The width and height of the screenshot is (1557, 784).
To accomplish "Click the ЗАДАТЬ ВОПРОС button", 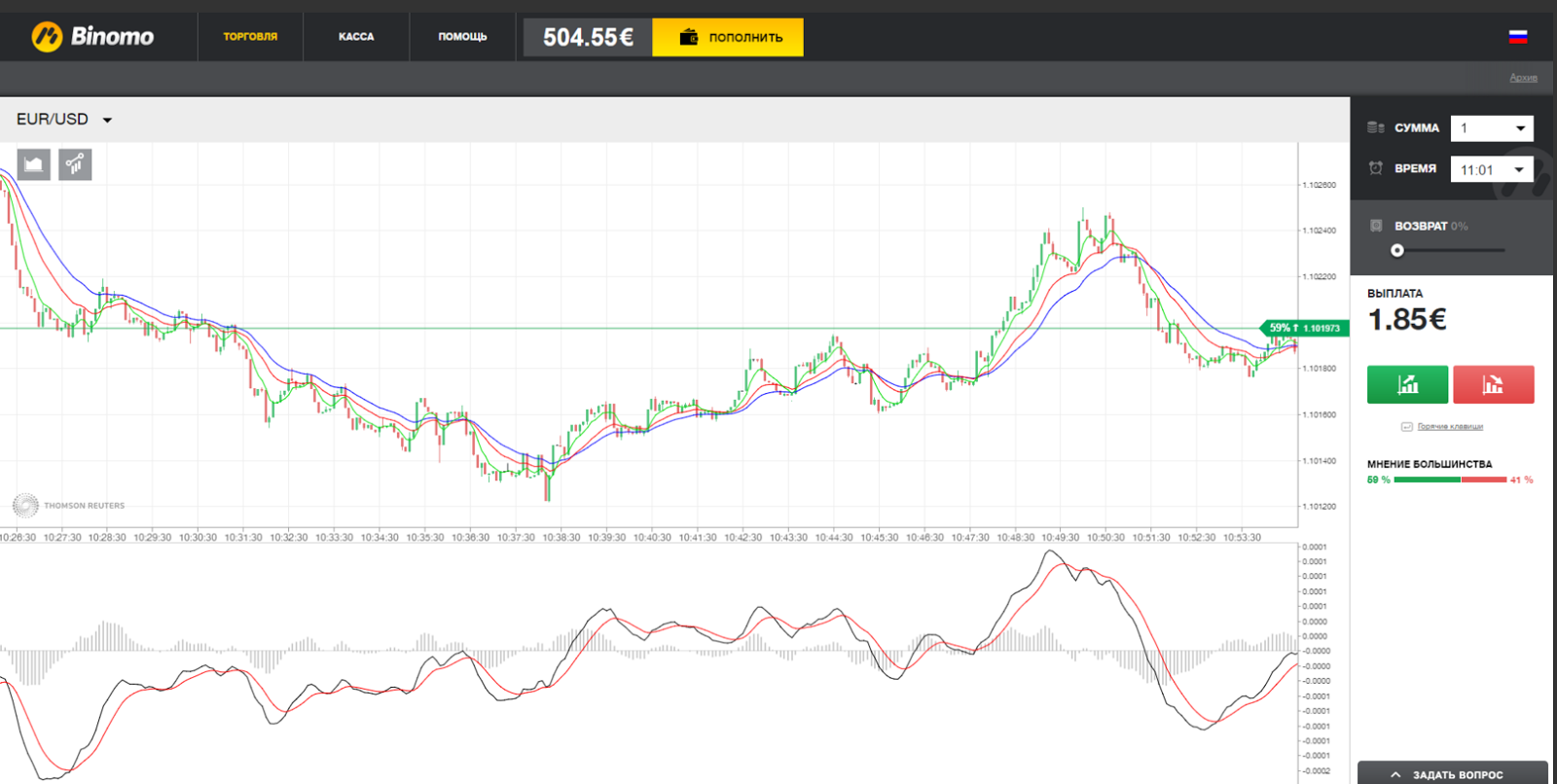I will pos(1452,773).
